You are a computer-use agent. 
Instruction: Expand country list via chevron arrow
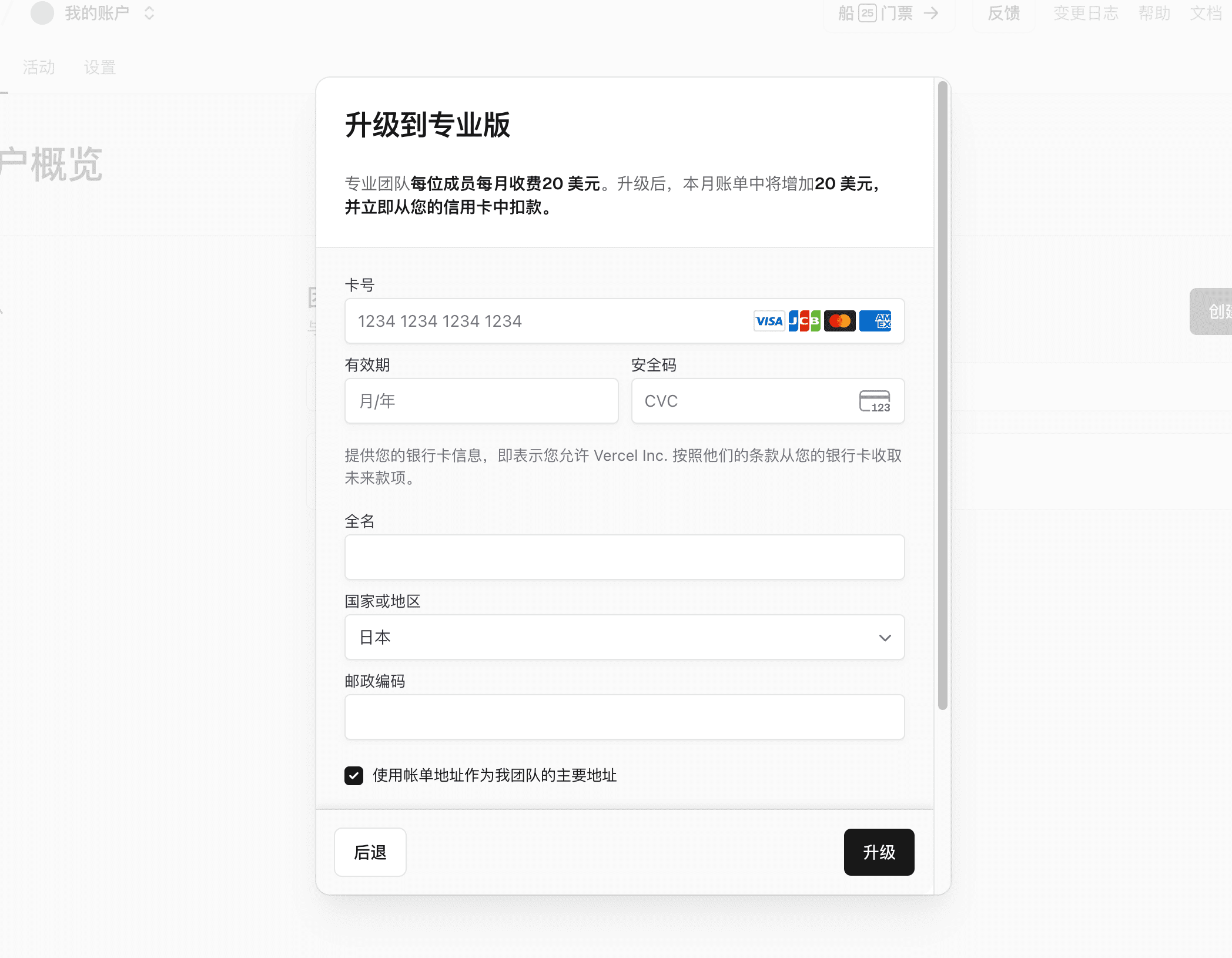[885, 638]
